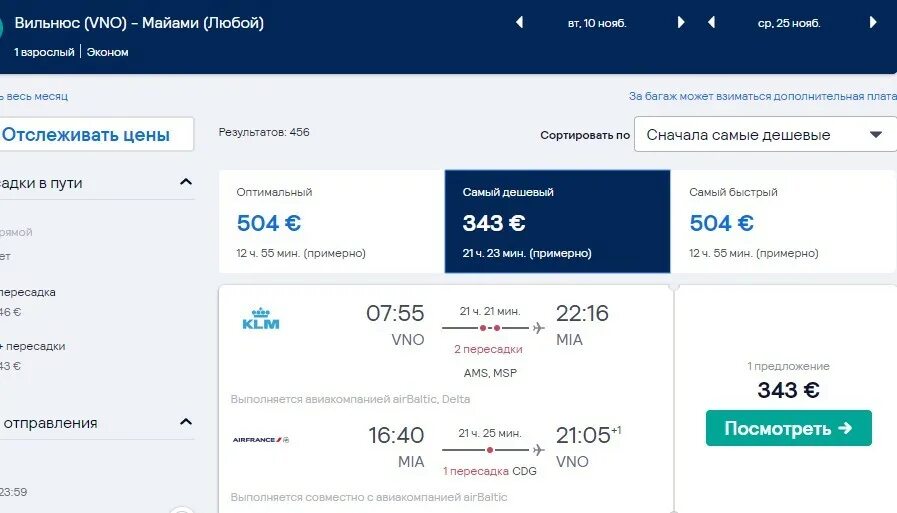Click the Посмотреть button

point(788,428)
